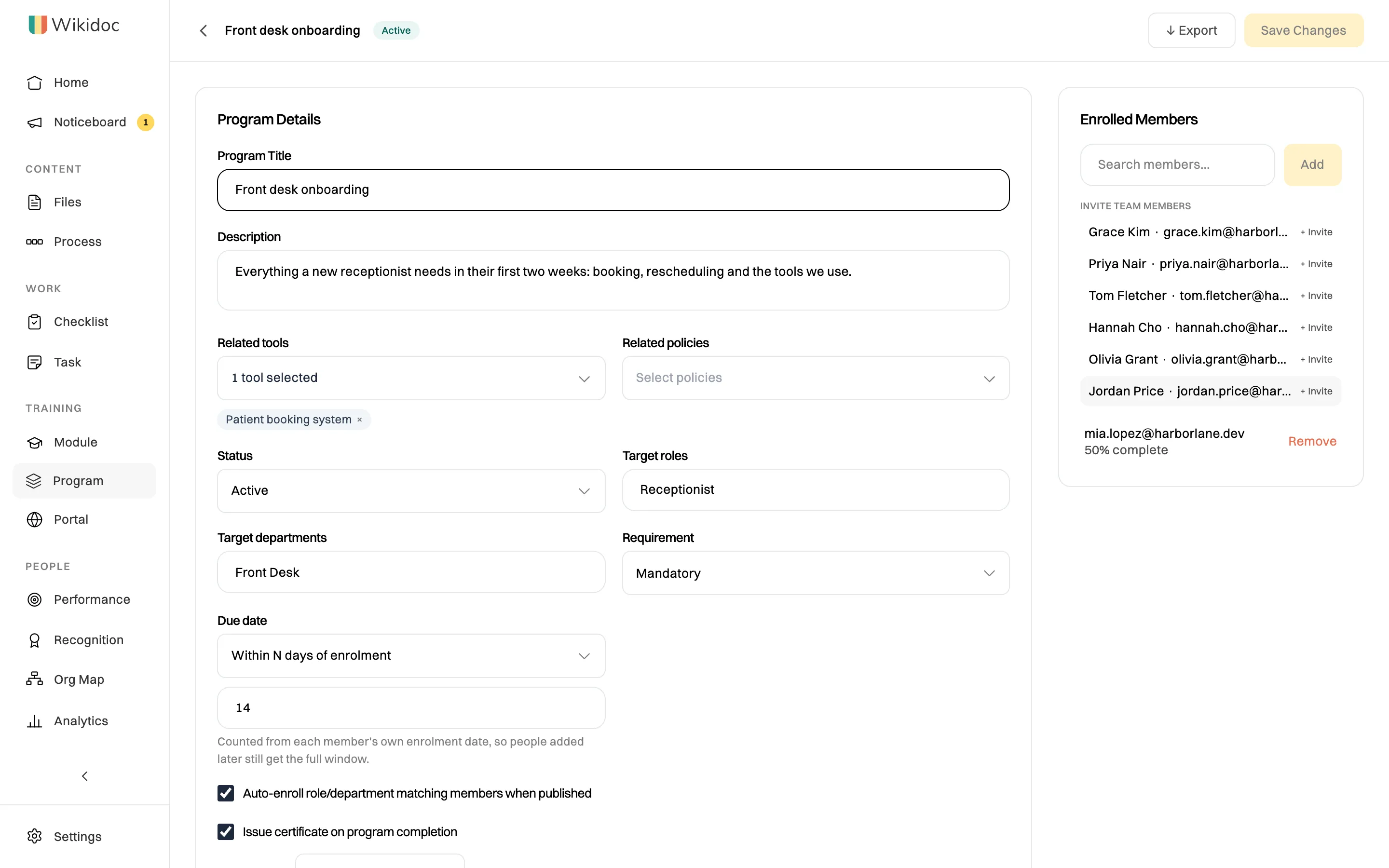Click the Description text area

pyautogui.click(x=613, y=280)
